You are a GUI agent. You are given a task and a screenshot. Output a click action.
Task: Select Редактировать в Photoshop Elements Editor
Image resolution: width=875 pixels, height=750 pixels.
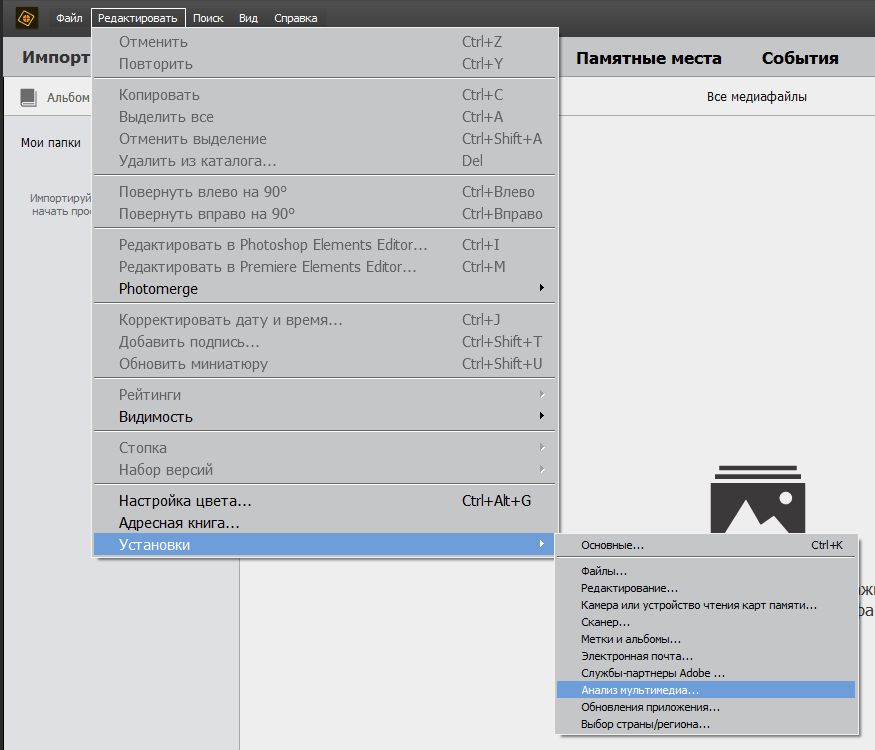[x=325, y=244]
